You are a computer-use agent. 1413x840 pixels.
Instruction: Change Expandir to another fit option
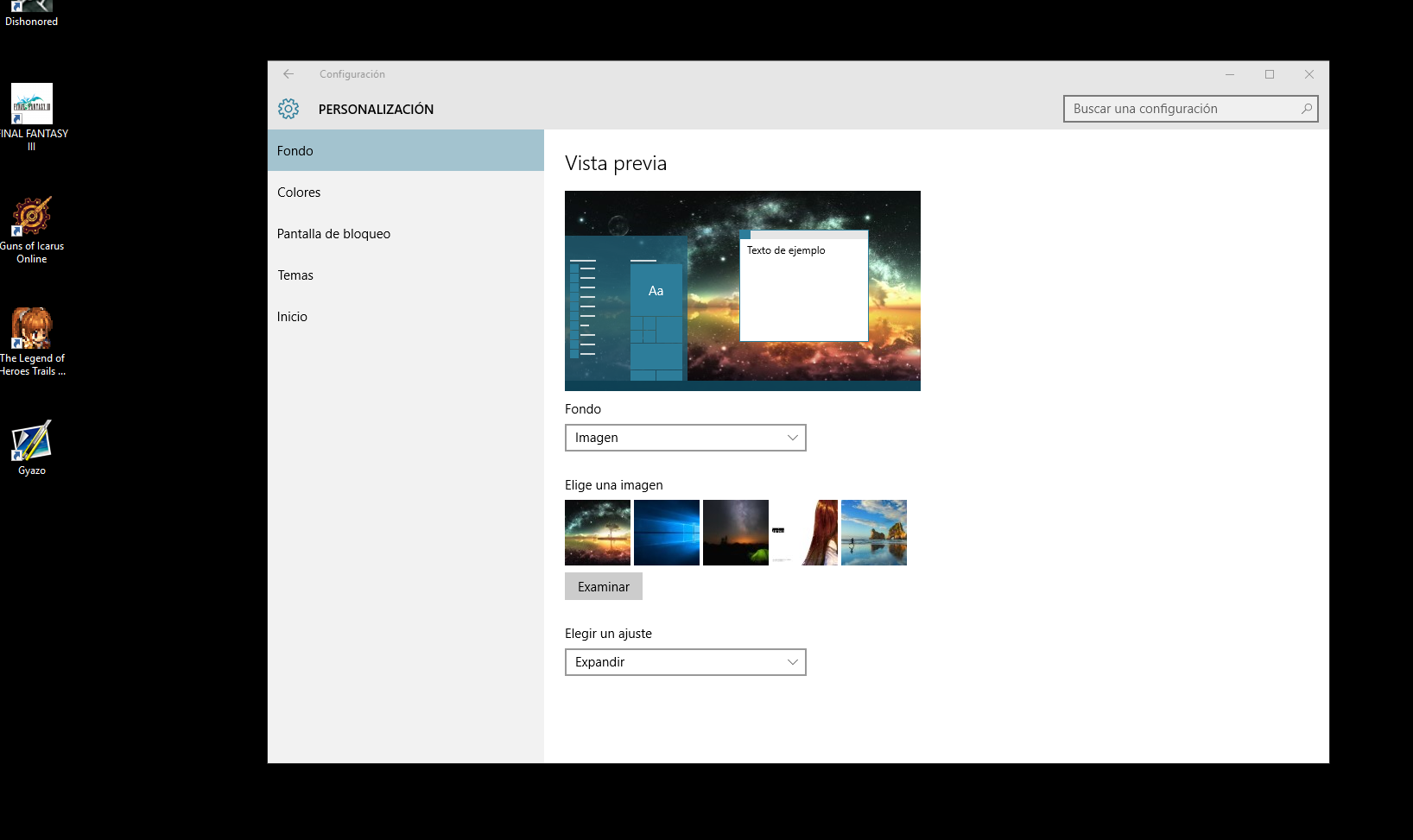pyautogui.click(x=685, y=662)
